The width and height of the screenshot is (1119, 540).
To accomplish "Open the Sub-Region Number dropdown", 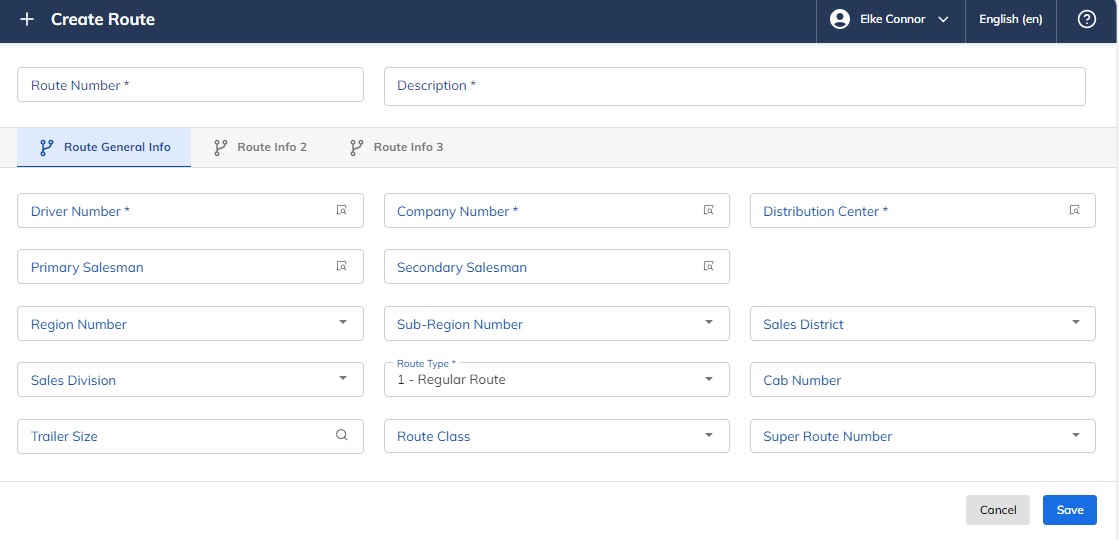I will [x=557, y=324].
